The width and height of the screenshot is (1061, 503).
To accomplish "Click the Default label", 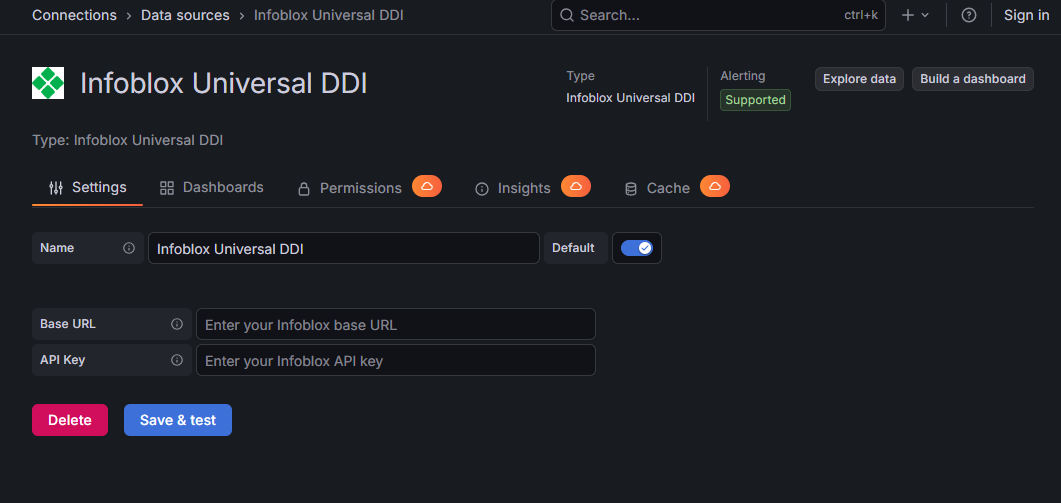I will [x=573, y=248].
